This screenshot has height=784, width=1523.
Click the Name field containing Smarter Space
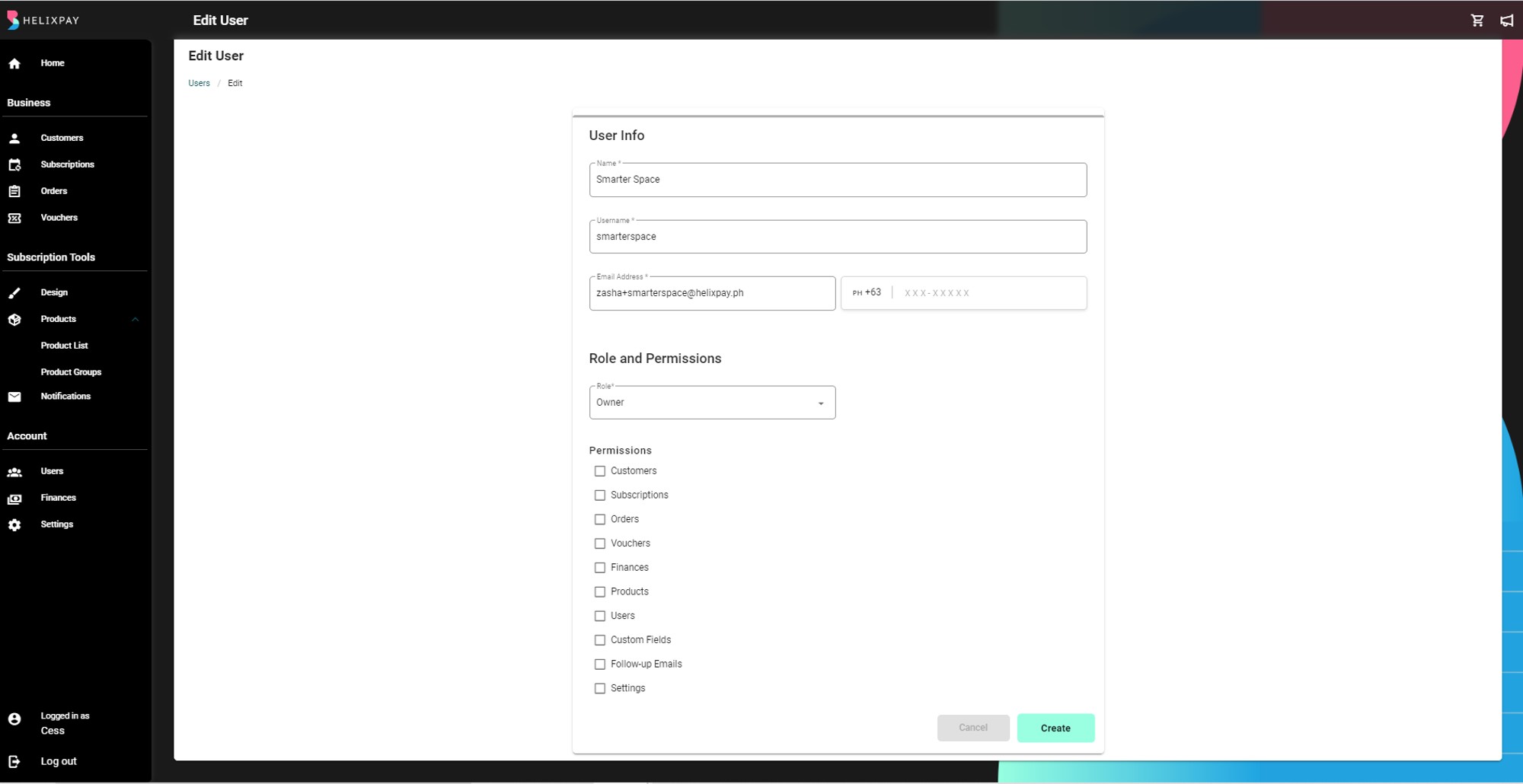[838, 180]
